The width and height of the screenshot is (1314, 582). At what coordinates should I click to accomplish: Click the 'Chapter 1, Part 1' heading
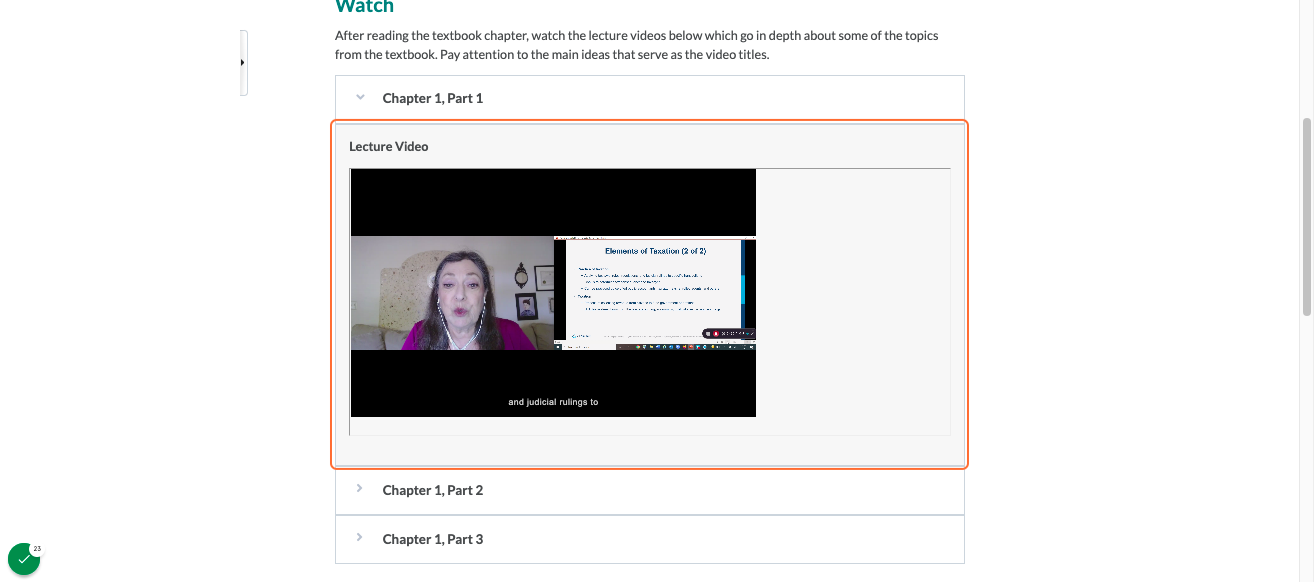click(433, 98)
